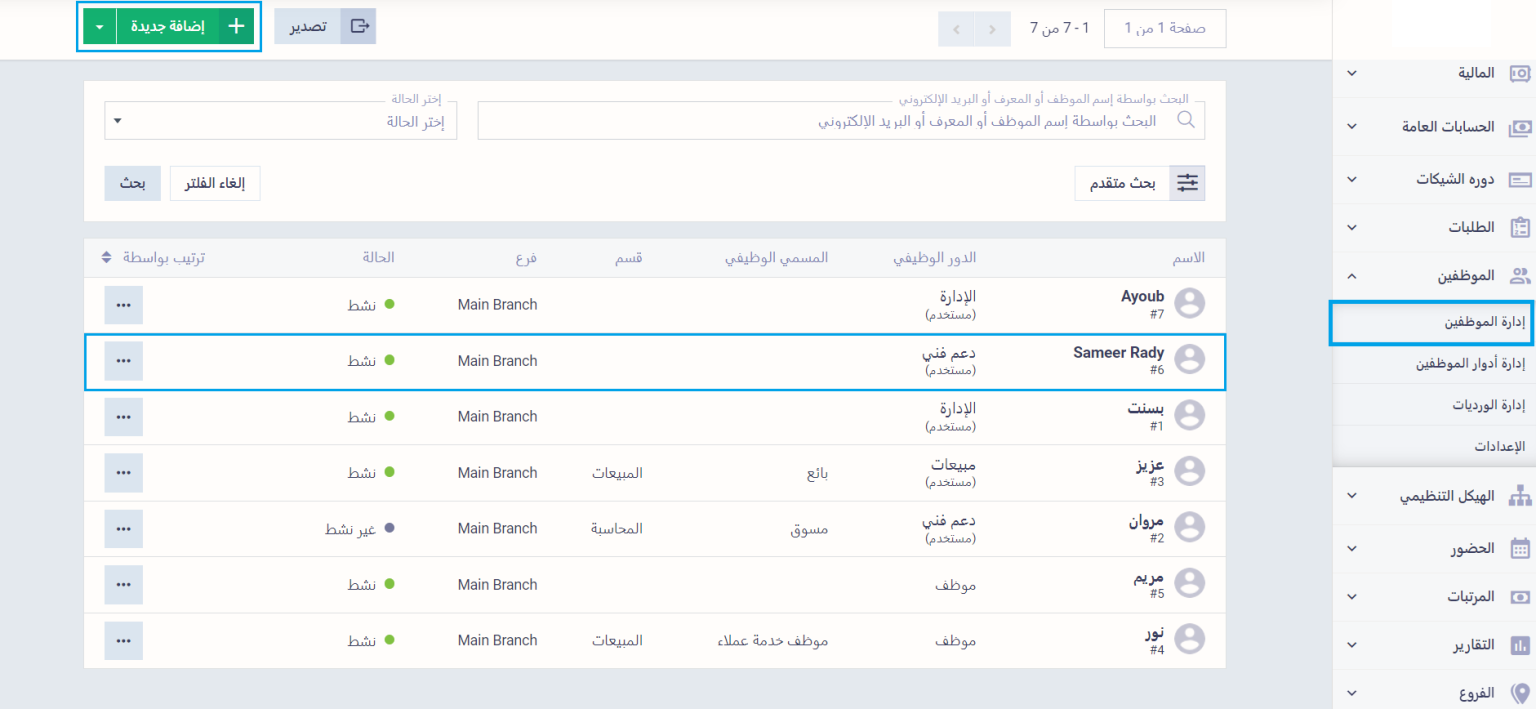Open the التقارير reports sidebar icon
The width and height of the screenshot is (1536, 709).
click(x=1520, y=645)
